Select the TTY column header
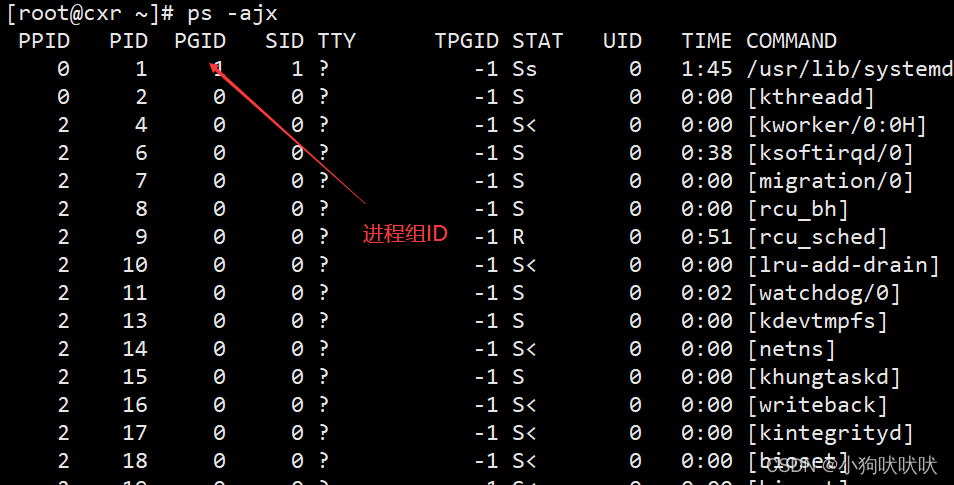954x485 pixels. point(336,41)
